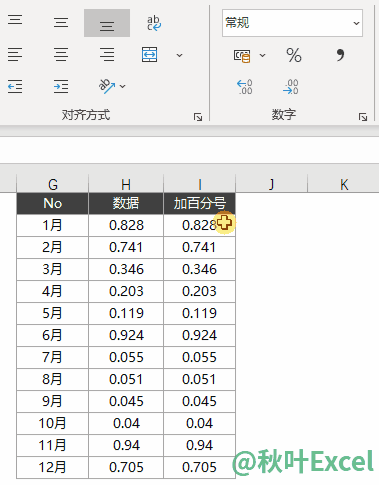
Task: Click header cell No
Action: (53, 203)
